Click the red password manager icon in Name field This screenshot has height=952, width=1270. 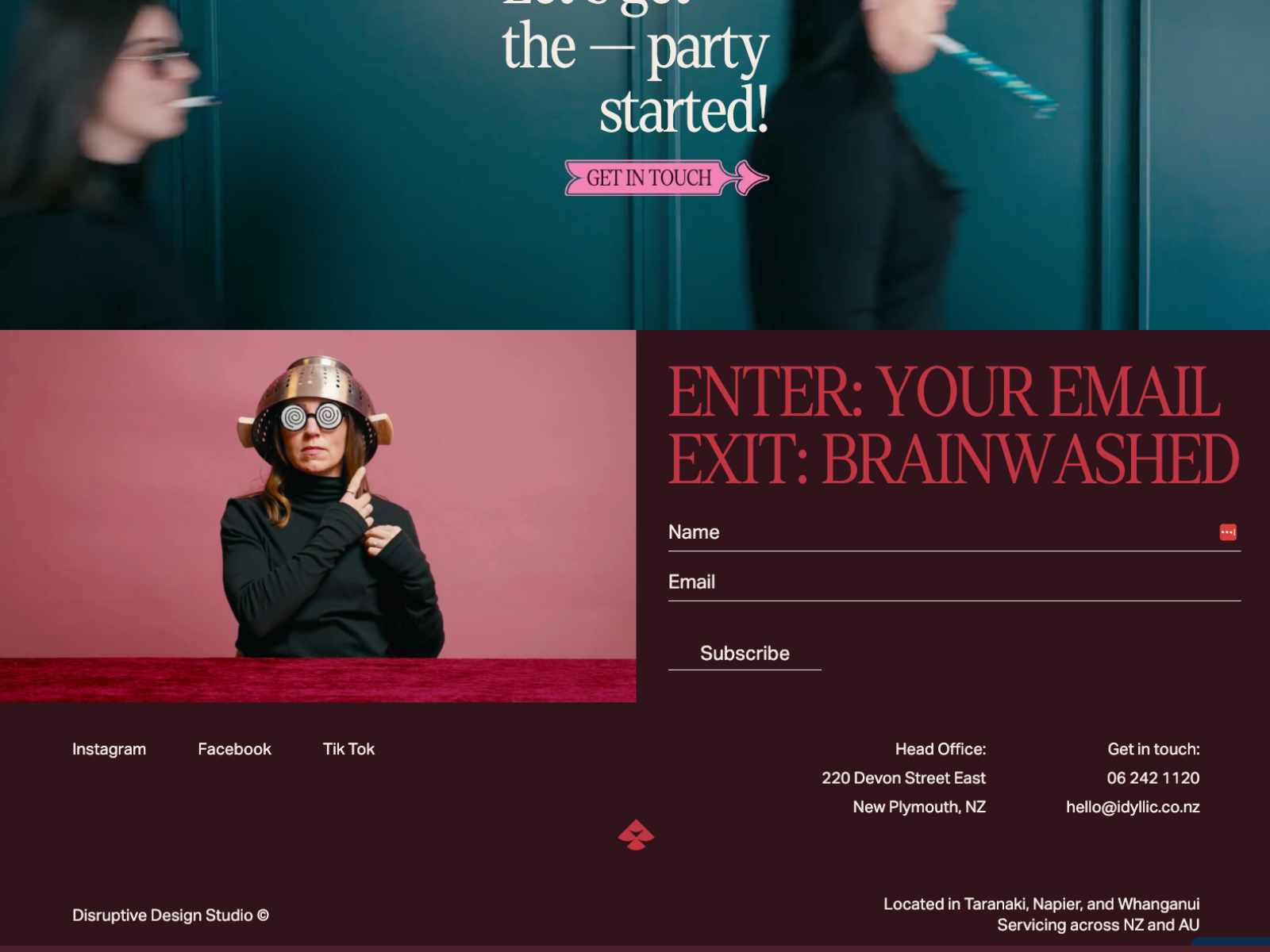(1227, 532)
